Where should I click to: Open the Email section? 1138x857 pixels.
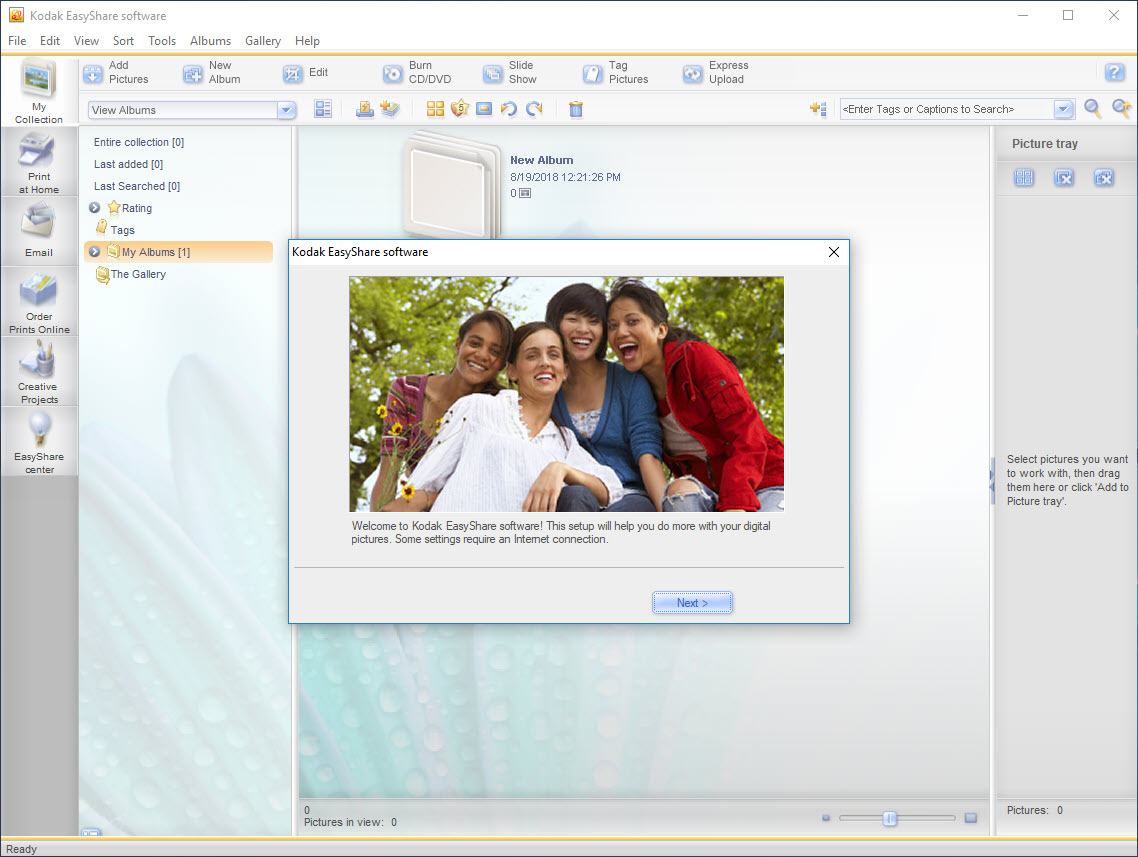[38, 231]
